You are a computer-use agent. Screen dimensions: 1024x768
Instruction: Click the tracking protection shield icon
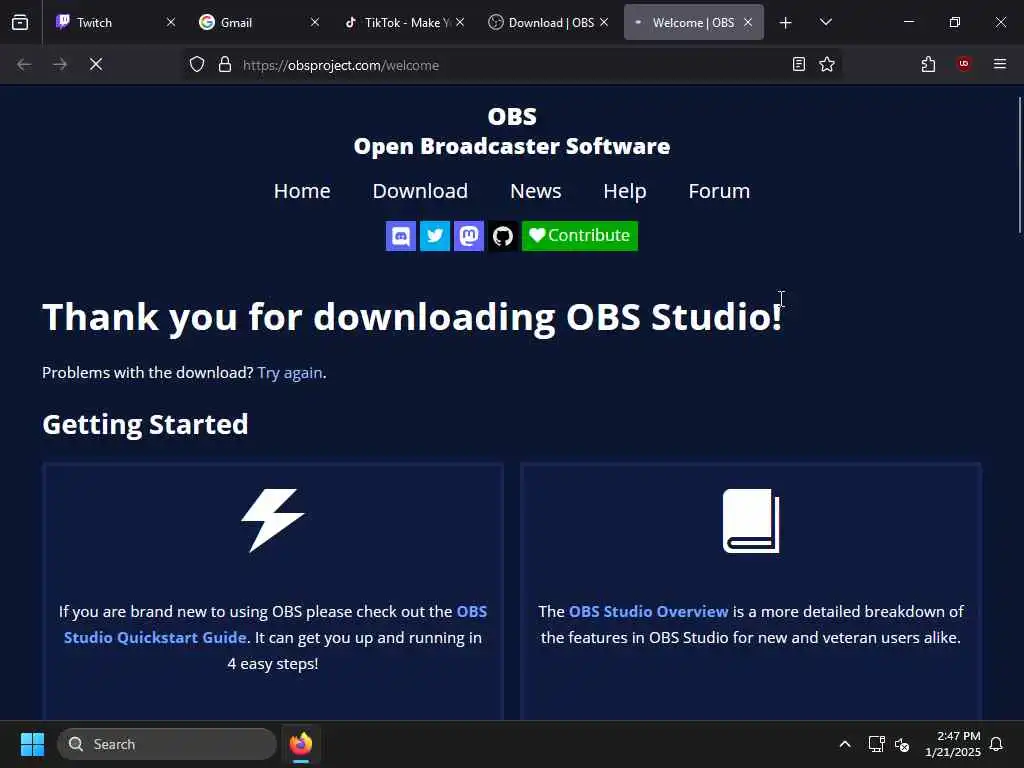tap(197, 64)
